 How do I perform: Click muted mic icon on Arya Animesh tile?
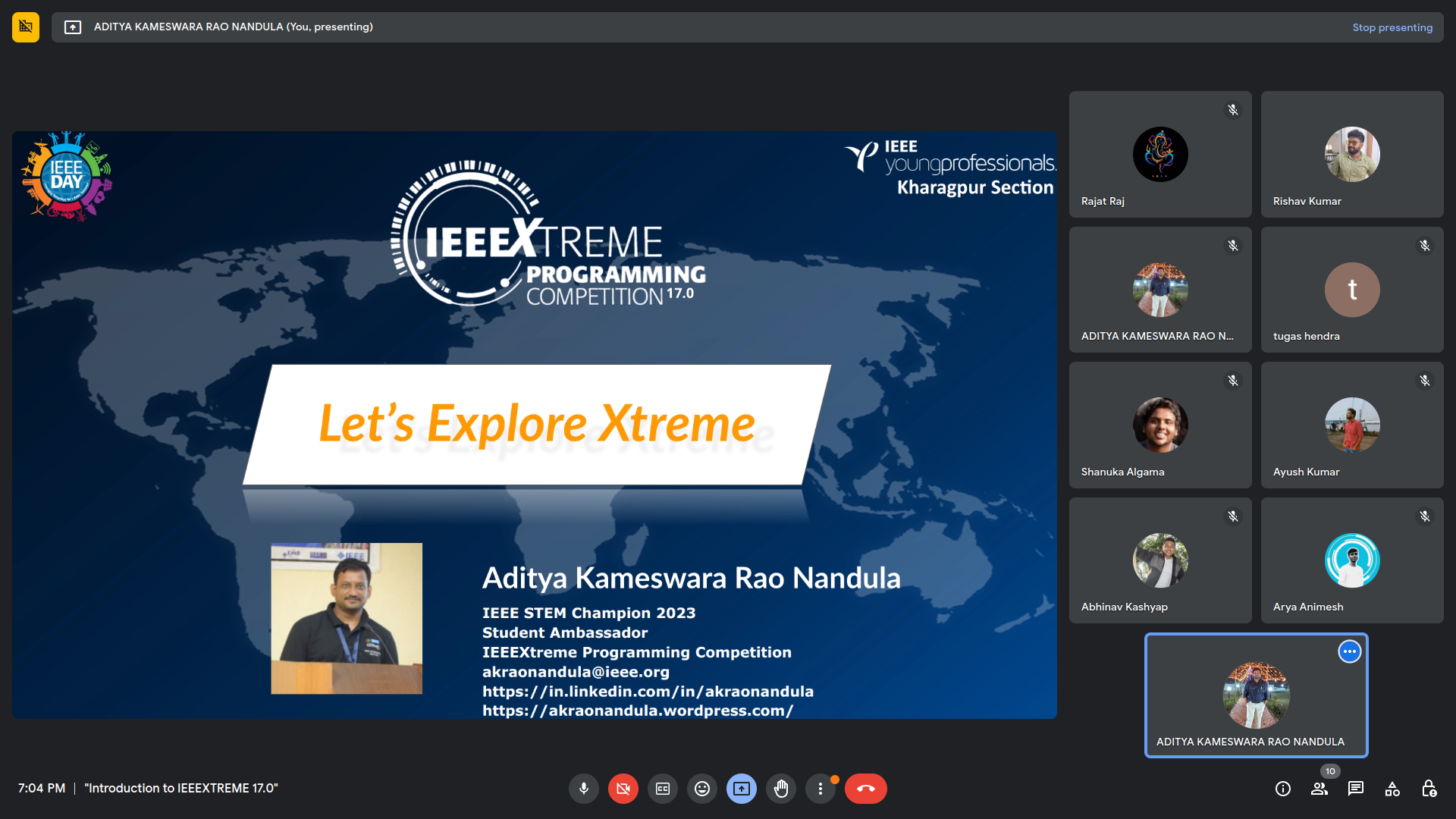tap(1425, 516)
